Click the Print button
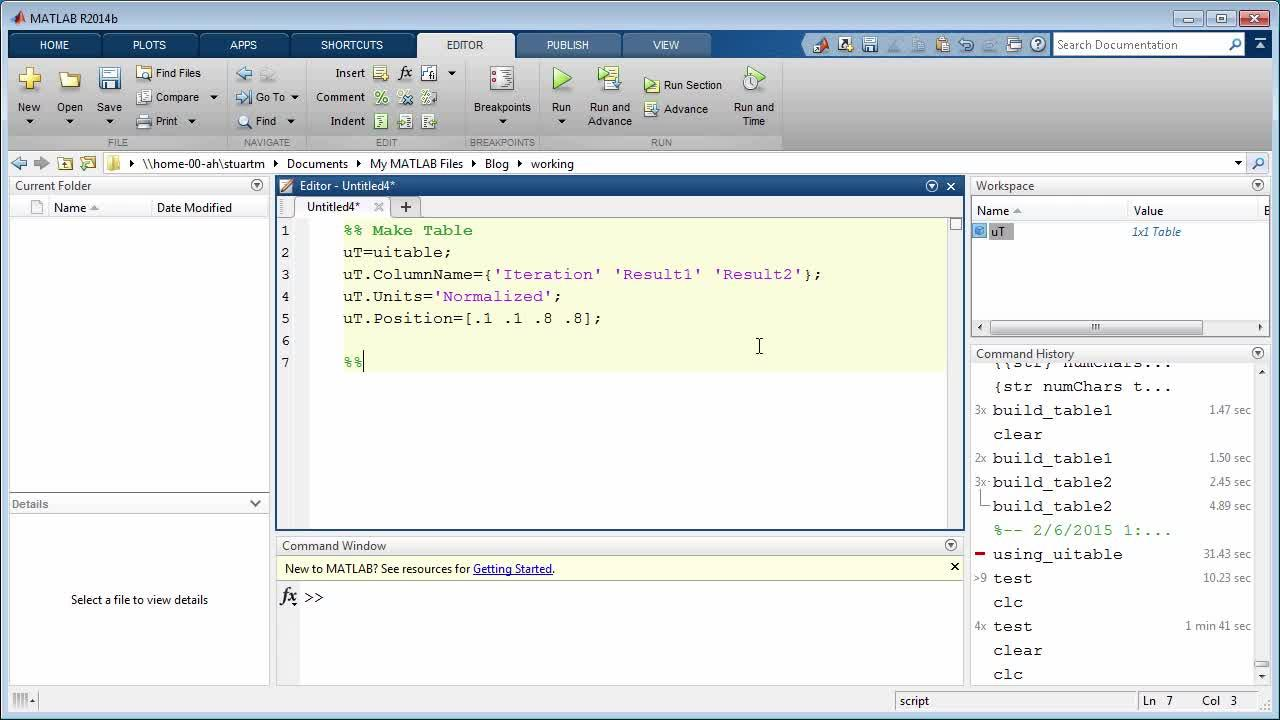The image size is (1280, 720). point(158,121)
